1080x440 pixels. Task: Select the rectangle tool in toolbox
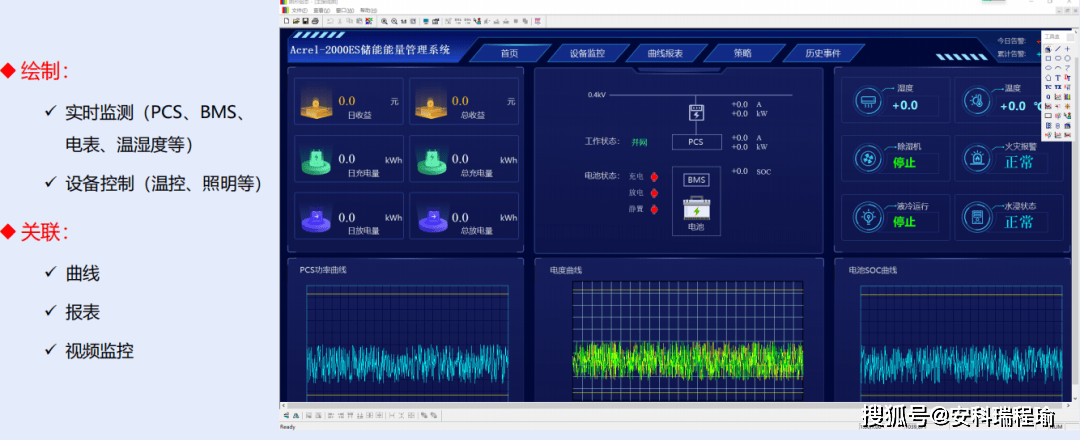1048,59
